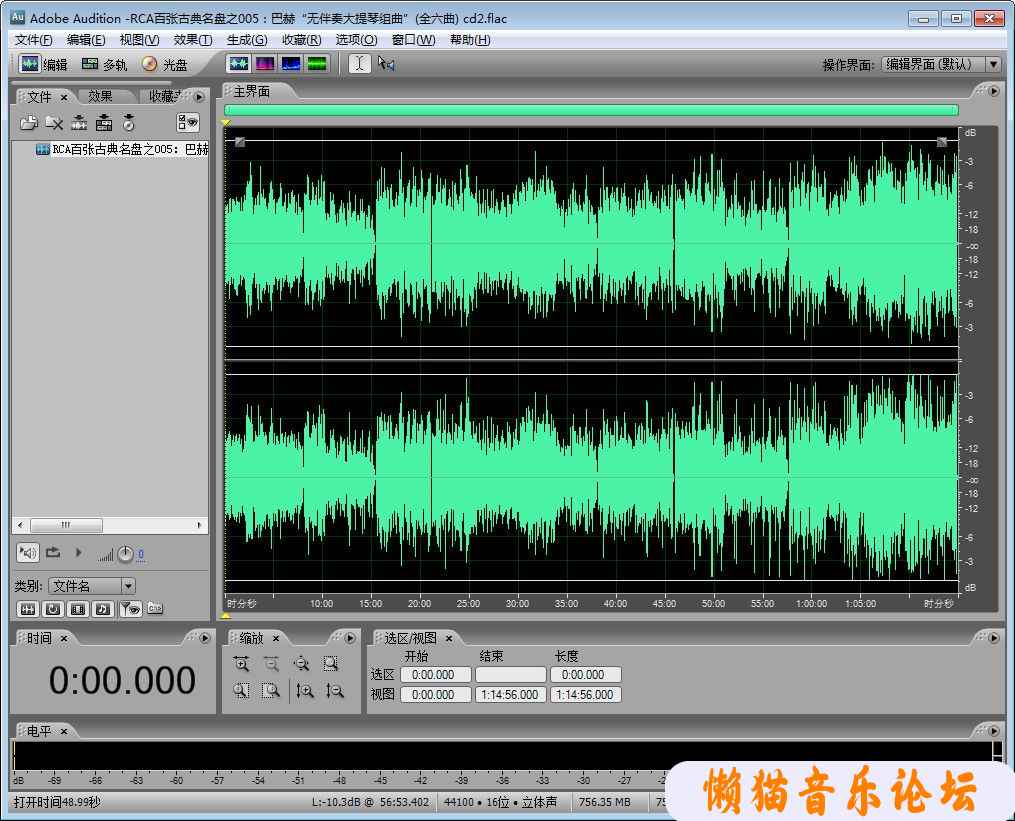1015x821 pixels.
Task: Switch to Edit view (编辑) button
Action: pos(43,64)
